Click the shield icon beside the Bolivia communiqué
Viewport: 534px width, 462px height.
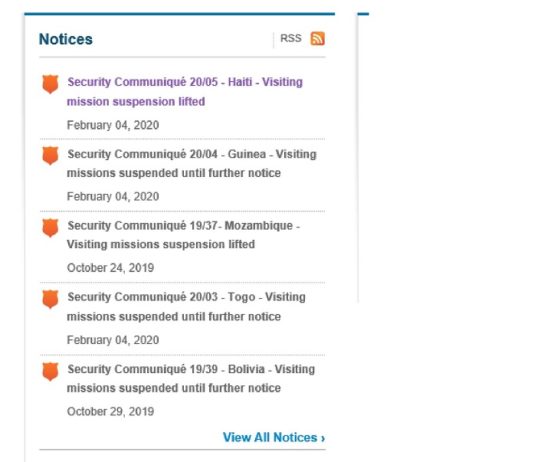(50, 371)
